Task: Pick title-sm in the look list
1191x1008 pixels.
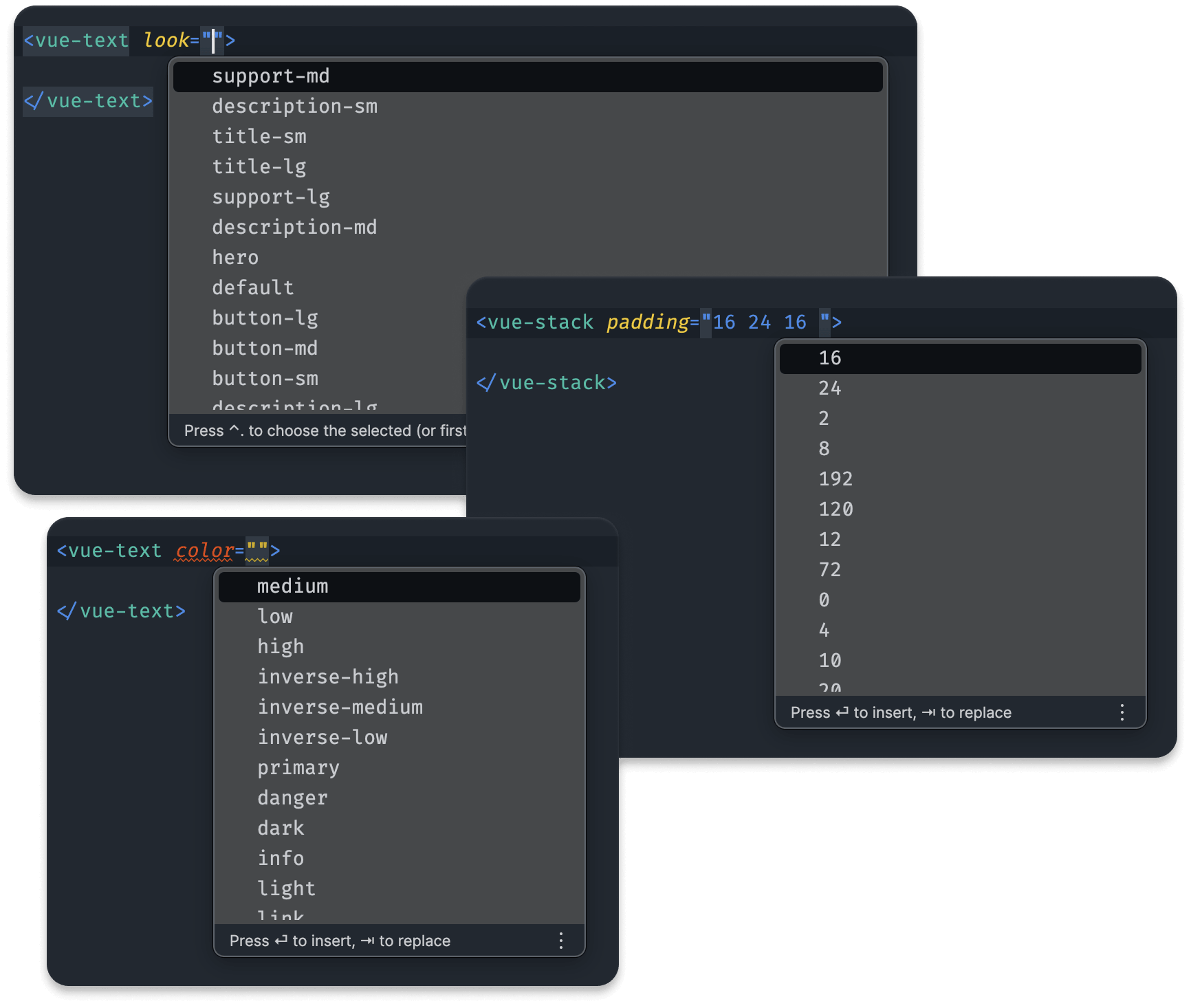Action: [x=528, y=137]
